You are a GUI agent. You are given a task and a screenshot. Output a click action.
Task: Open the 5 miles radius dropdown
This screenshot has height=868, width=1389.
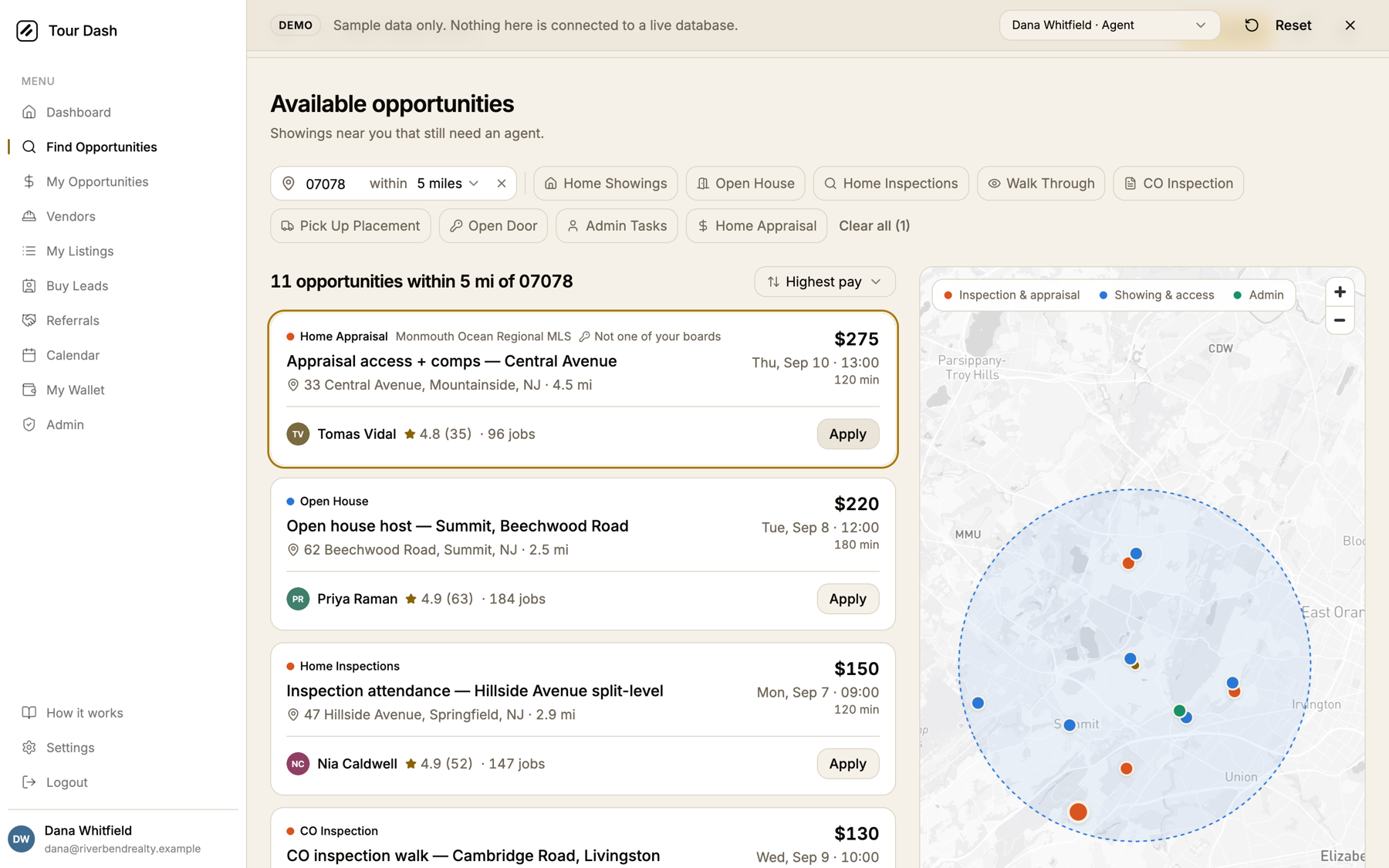[x=448, y=184]
